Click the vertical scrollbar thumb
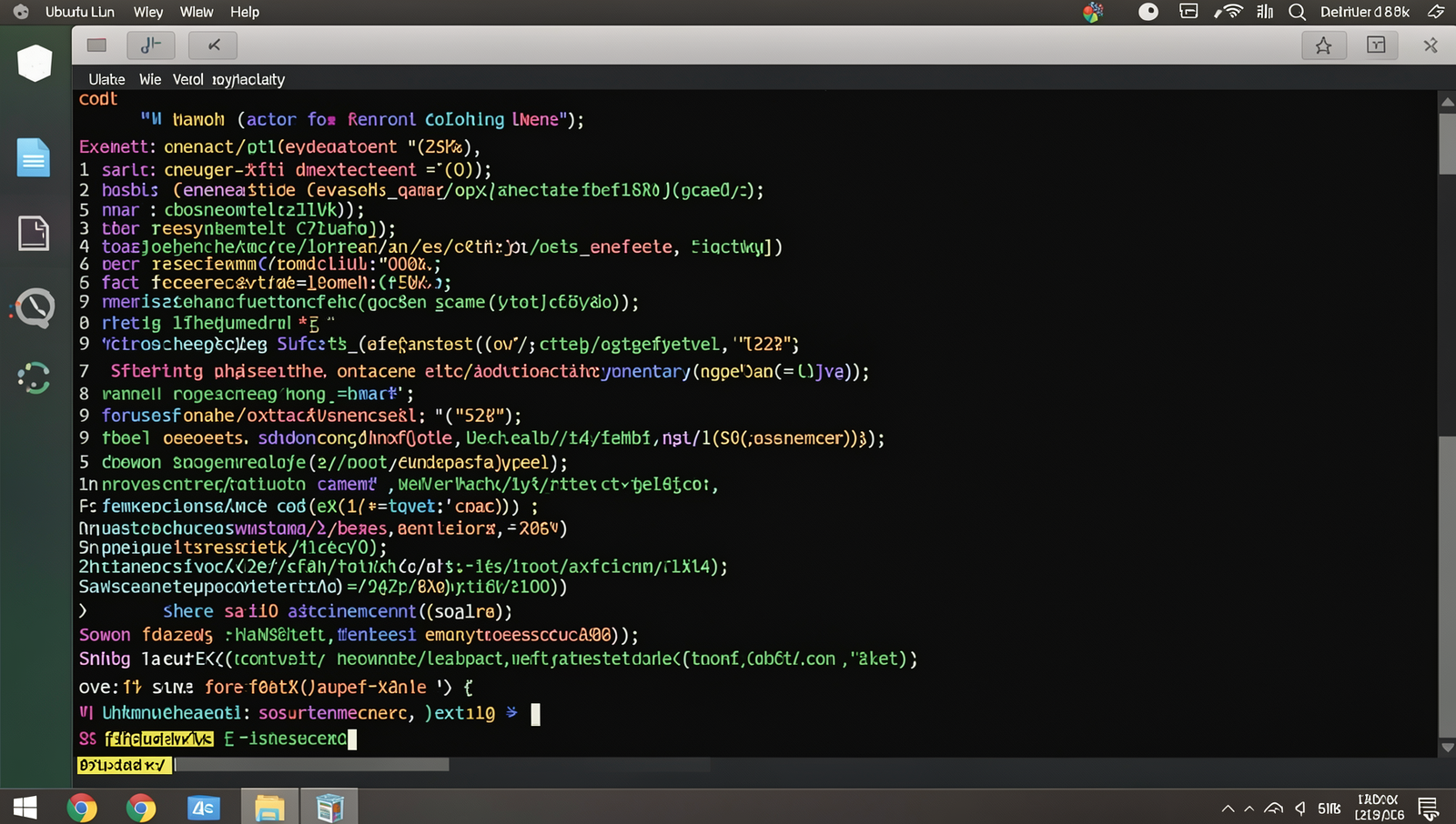The width and height of the screenshot is (1456, 824). pos(1448,143)
